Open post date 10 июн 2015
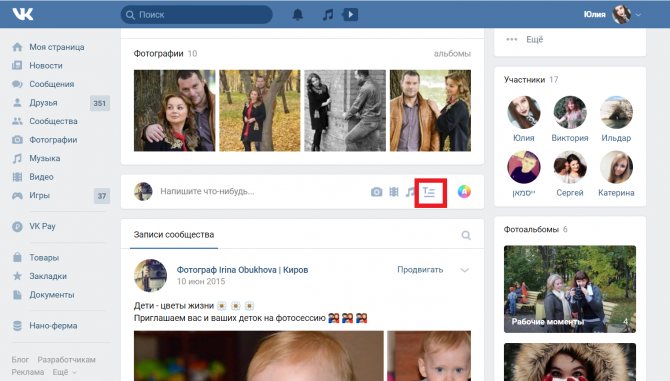Screen dimensions: 670x381 [x=201, y=281]
